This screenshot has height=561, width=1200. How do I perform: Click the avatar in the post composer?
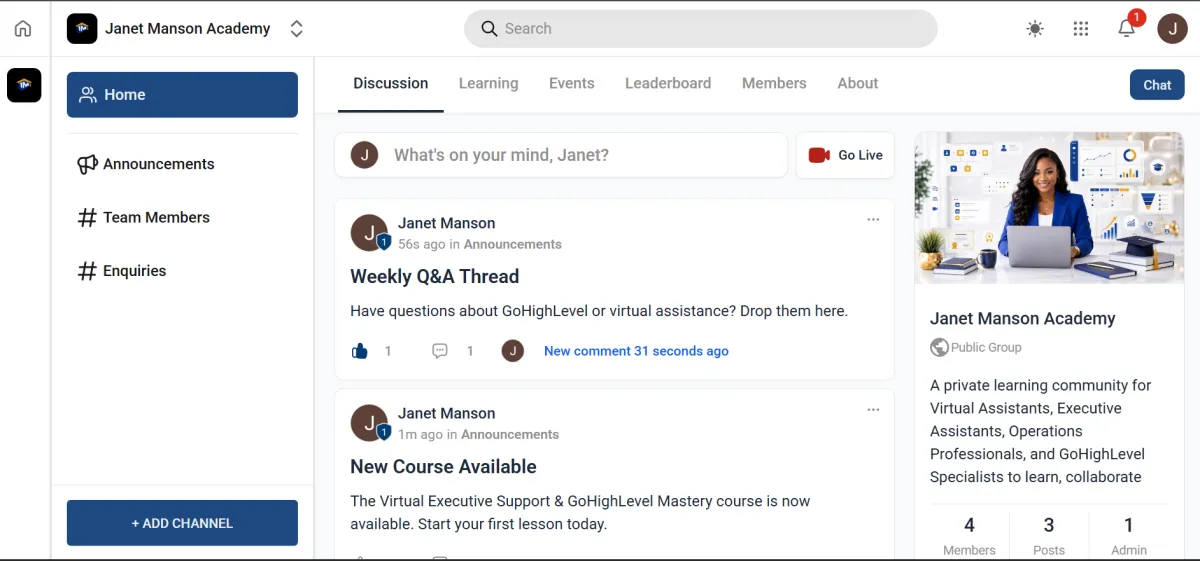(x=364, y=155)
